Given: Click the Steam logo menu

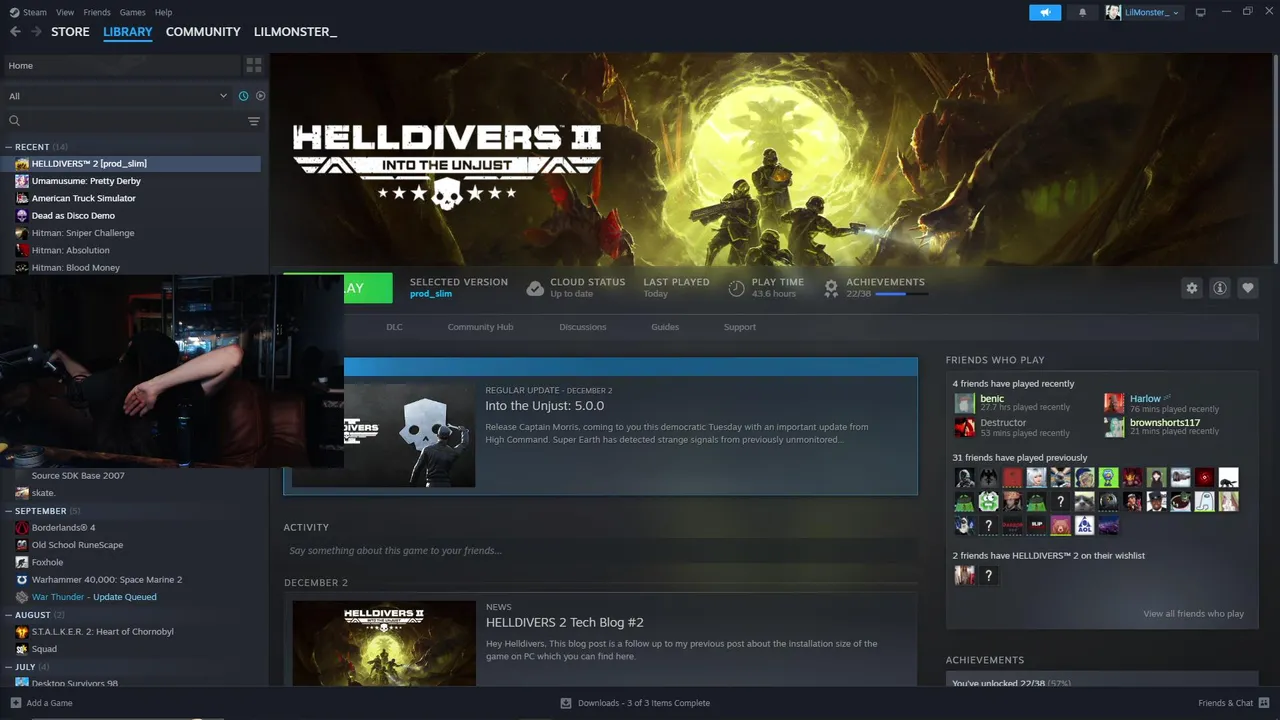Looking at the screenshot, I should (x=28, y=12).
